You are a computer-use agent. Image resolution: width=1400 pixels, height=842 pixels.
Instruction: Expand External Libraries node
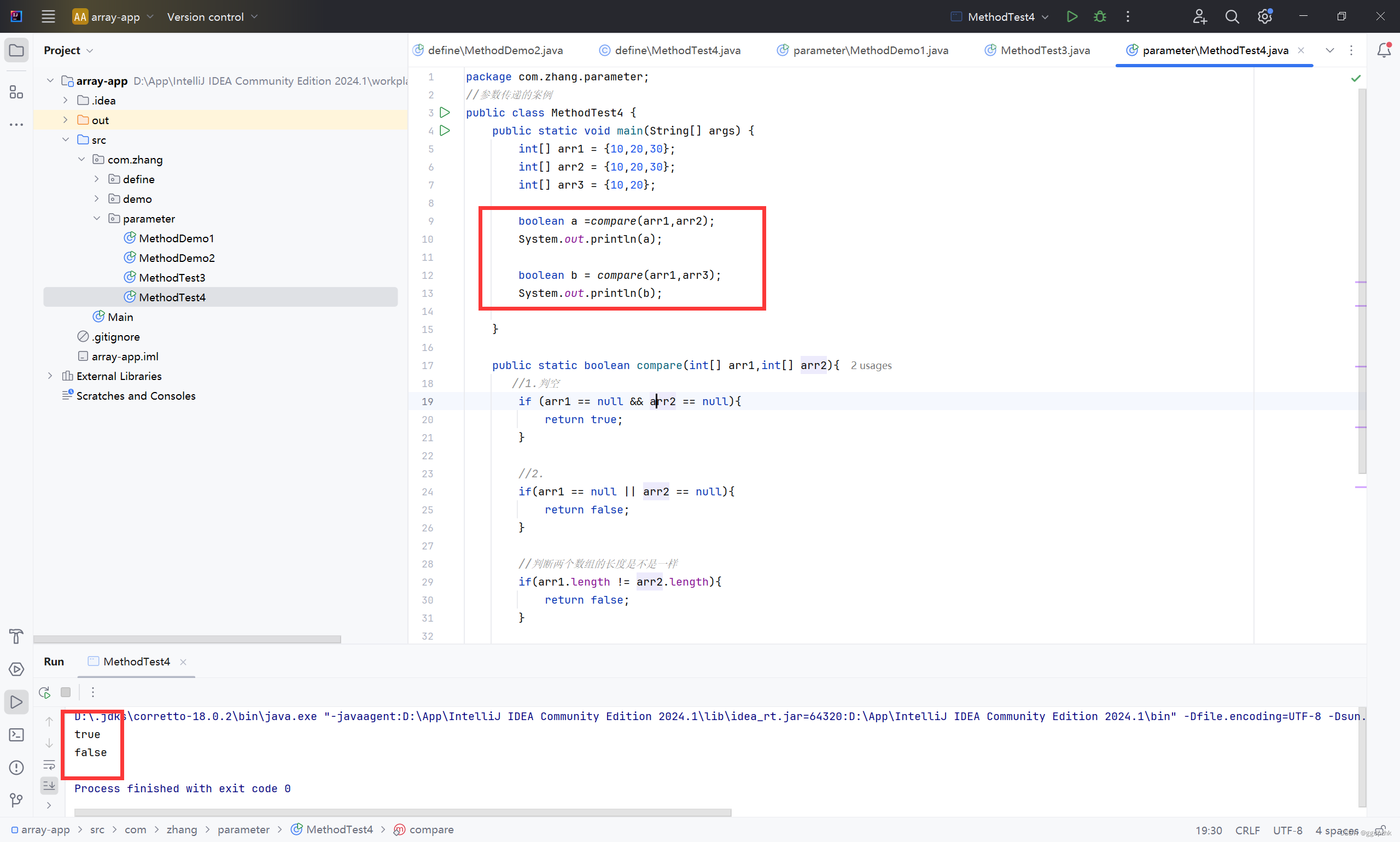tap(50, 376)
